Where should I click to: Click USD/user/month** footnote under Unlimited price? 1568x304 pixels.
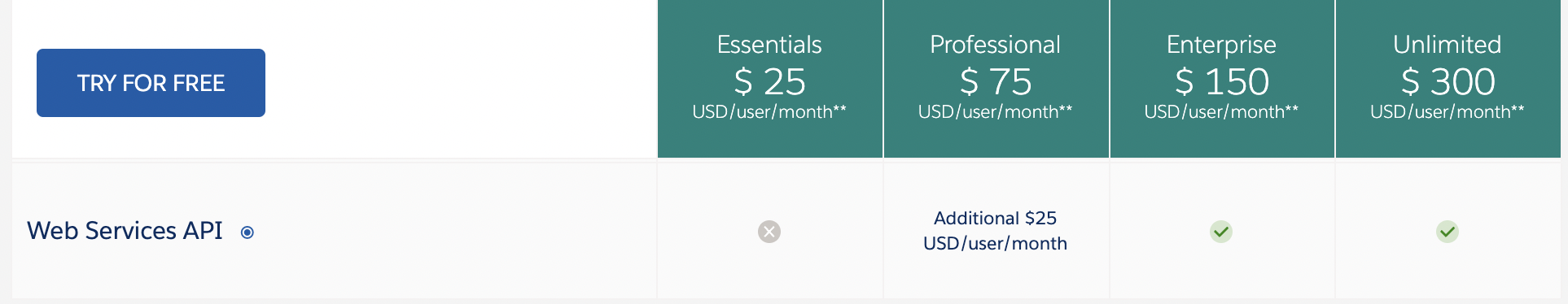1448,112
